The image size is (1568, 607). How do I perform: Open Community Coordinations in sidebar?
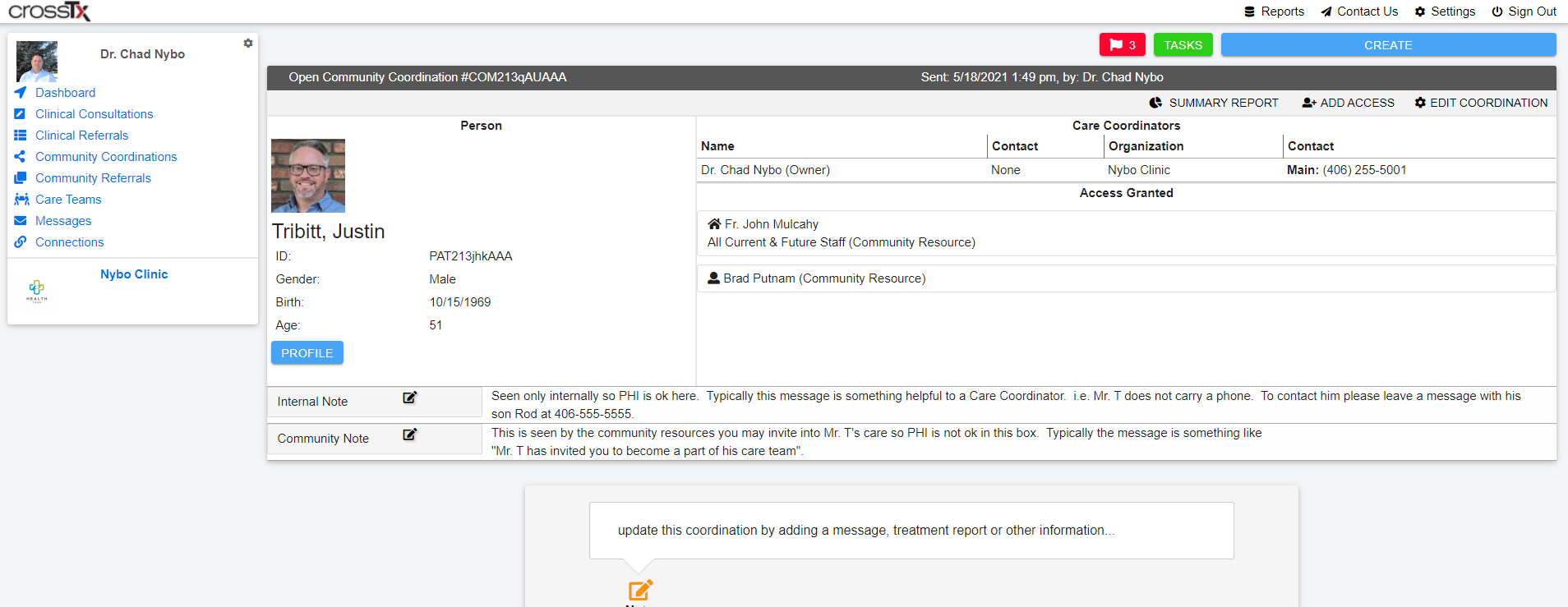pyautogui.click(x=106, y=157)
